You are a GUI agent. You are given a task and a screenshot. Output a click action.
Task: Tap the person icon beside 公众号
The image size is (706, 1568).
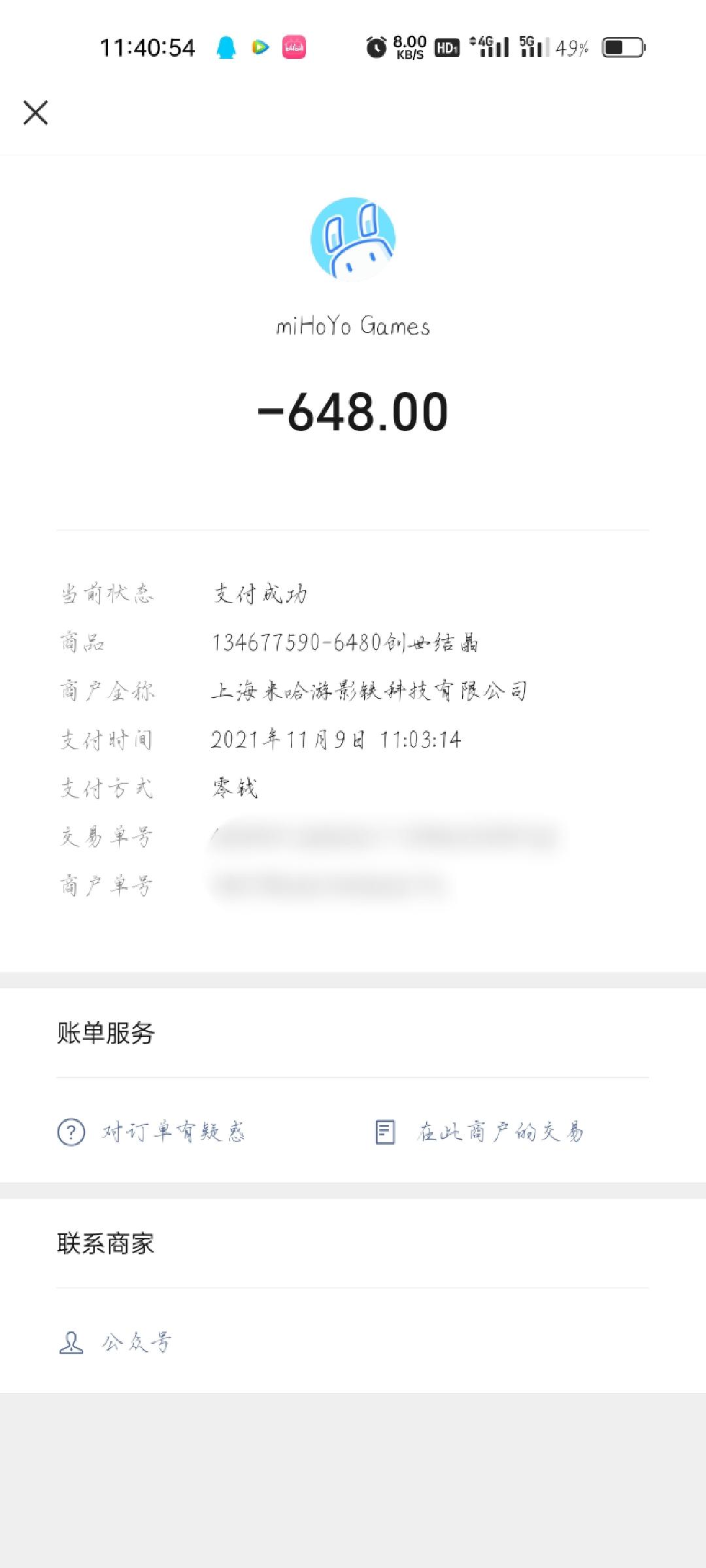[x=71, y=1343]
